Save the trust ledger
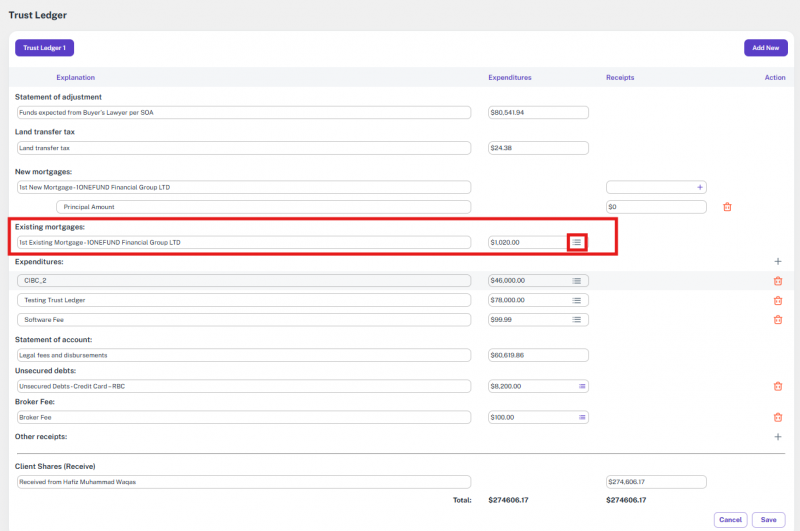The image size is (800, 531). [768, 519]
